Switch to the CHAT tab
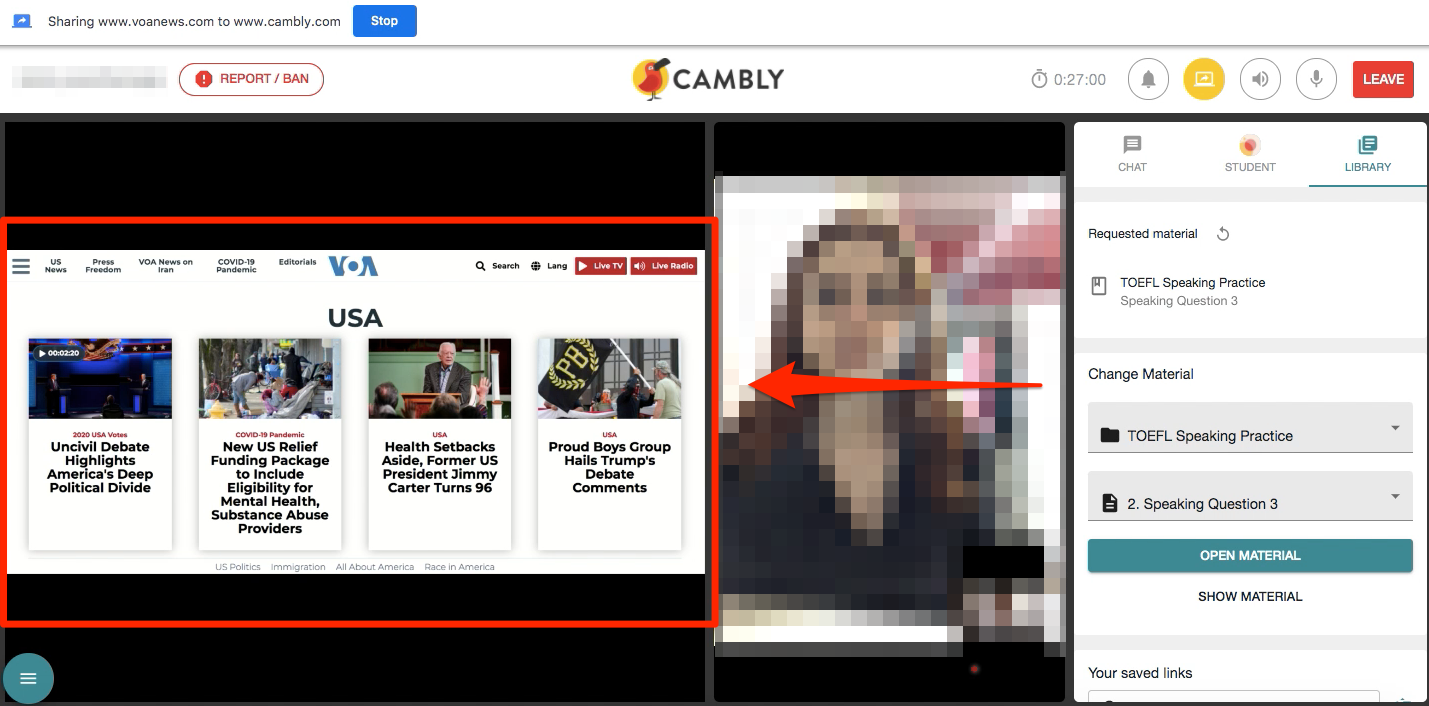Viewport: 1429px width, 706px height. [x=1132, y=154]
